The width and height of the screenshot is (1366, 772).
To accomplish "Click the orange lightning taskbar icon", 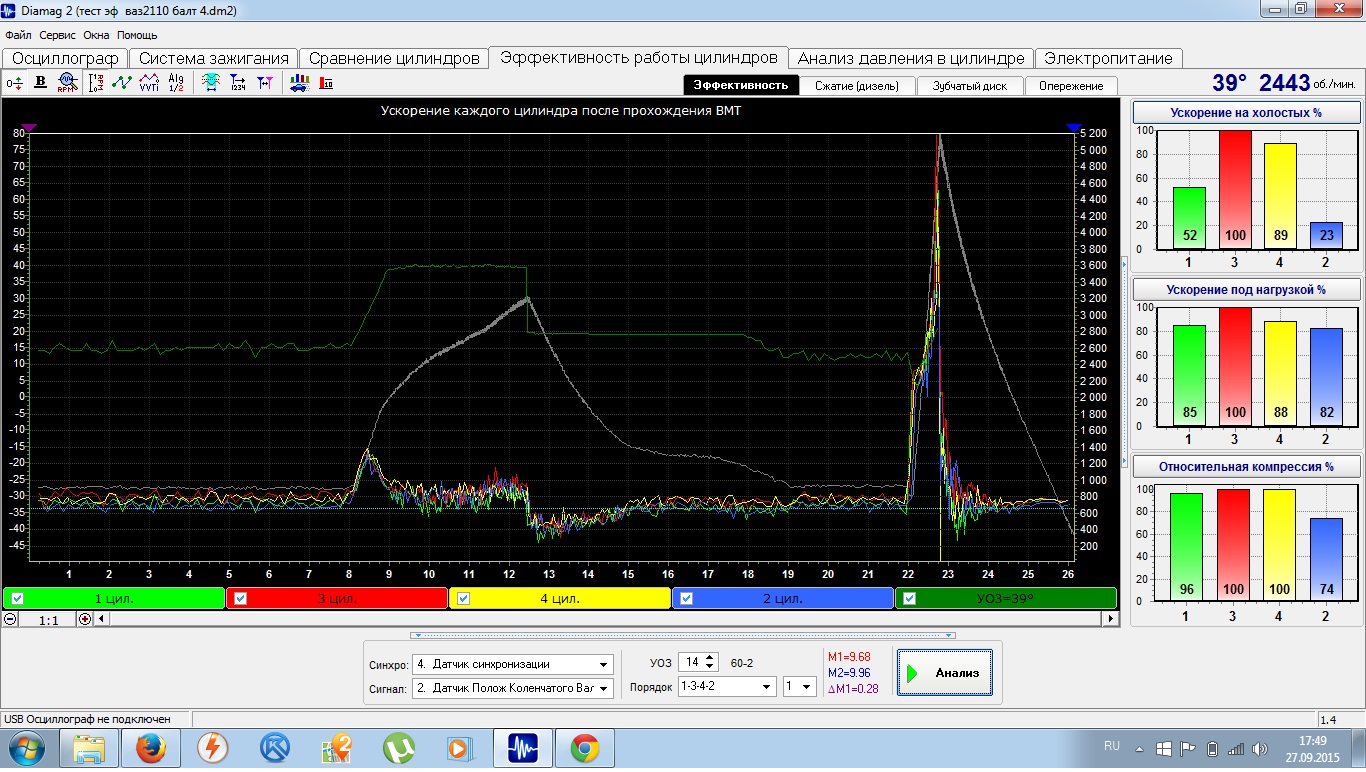I will click(213, 748).
